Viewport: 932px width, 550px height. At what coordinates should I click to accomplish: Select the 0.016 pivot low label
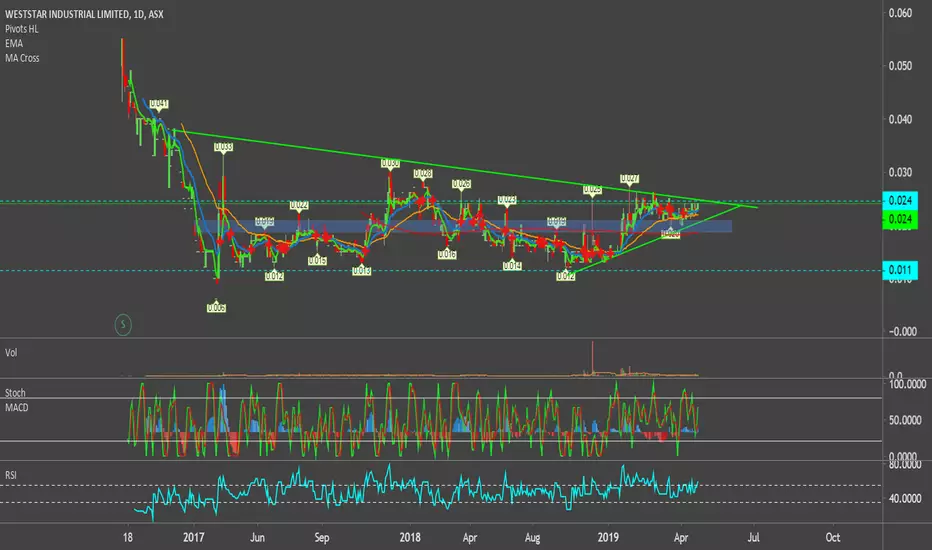pos(447,254)
